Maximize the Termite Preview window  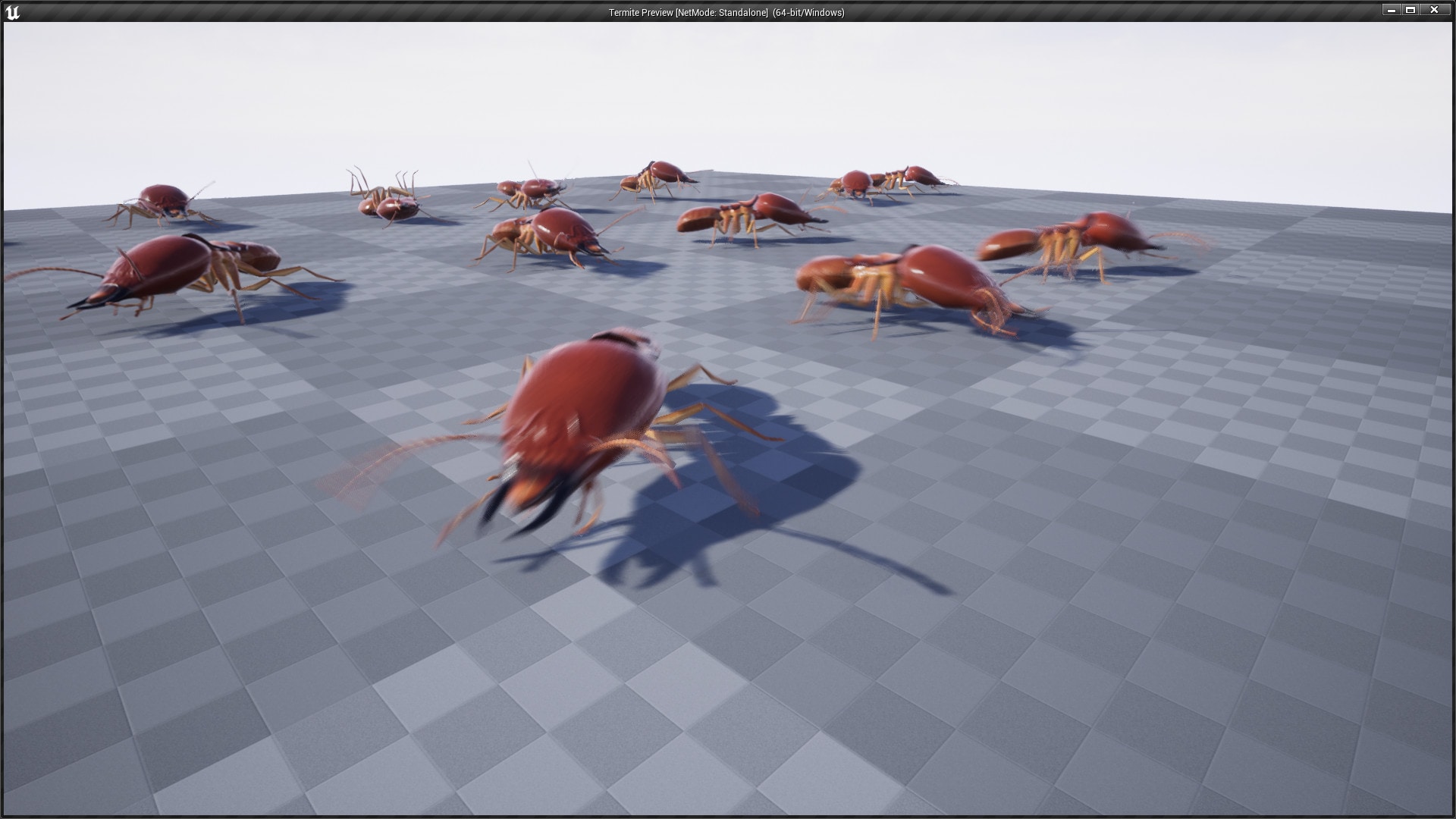pyautogui.click(x=1413, y=11)
